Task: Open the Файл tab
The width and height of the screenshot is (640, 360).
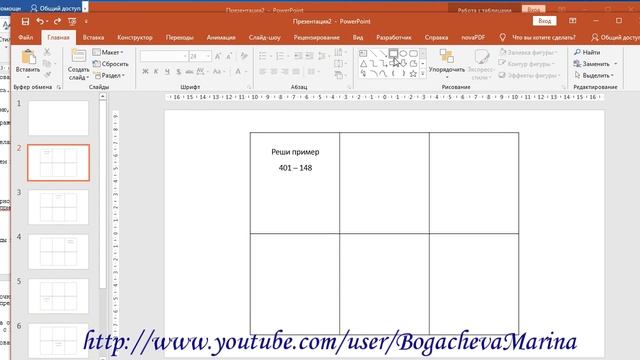Action: [25, 38]
